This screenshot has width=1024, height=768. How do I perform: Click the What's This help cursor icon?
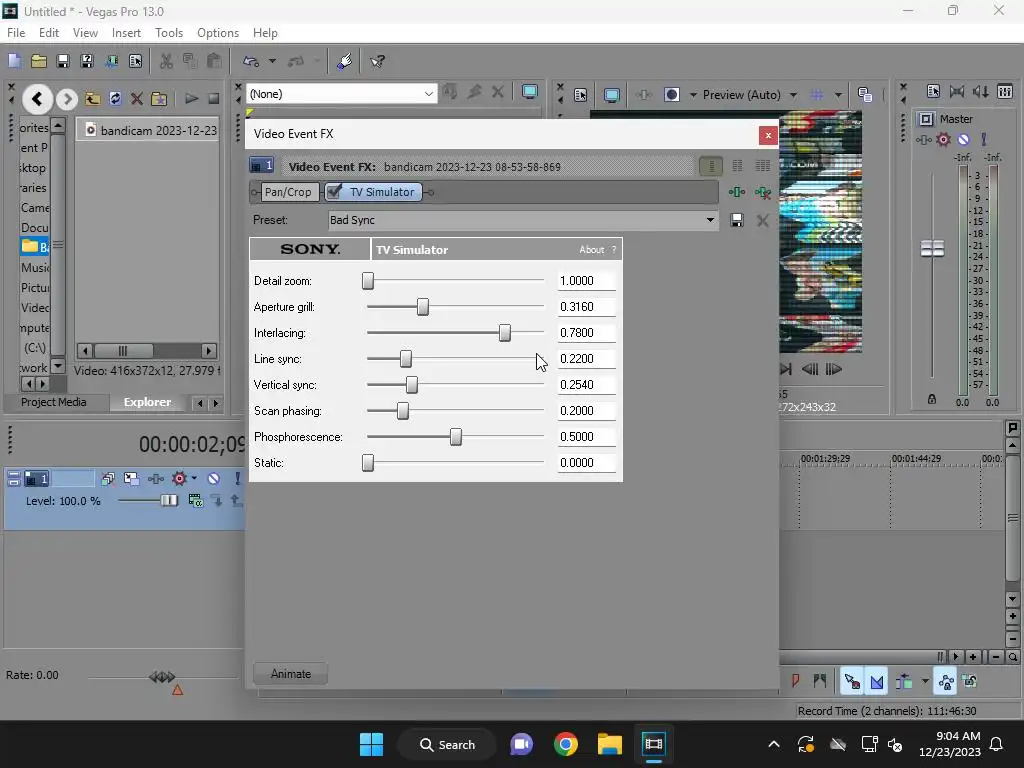point(377,61)
